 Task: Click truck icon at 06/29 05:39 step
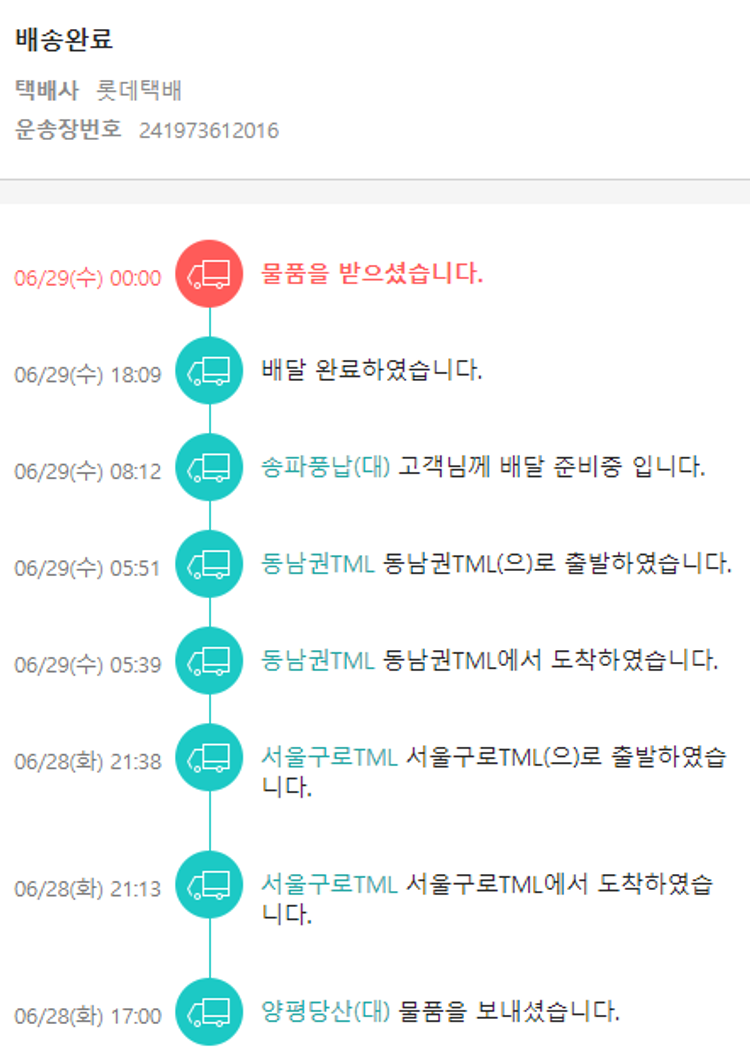tap(209, 661)
